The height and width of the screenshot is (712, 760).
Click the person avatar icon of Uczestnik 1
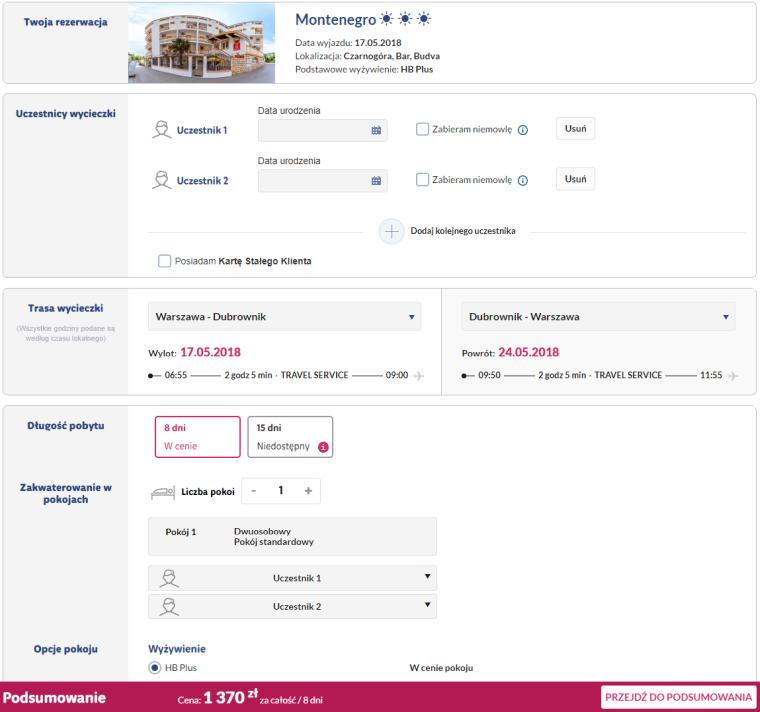point(161,130)
